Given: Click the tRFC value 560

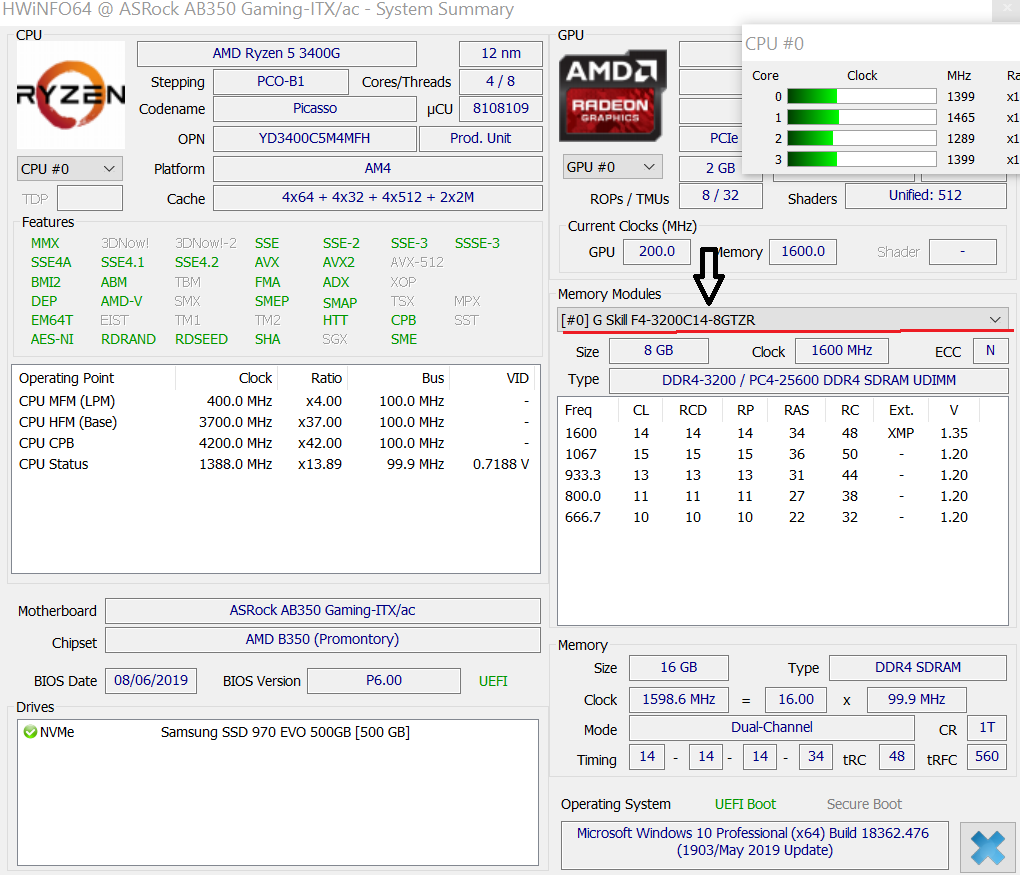Looking at the screenshot, I should click(x=987, y=757).
